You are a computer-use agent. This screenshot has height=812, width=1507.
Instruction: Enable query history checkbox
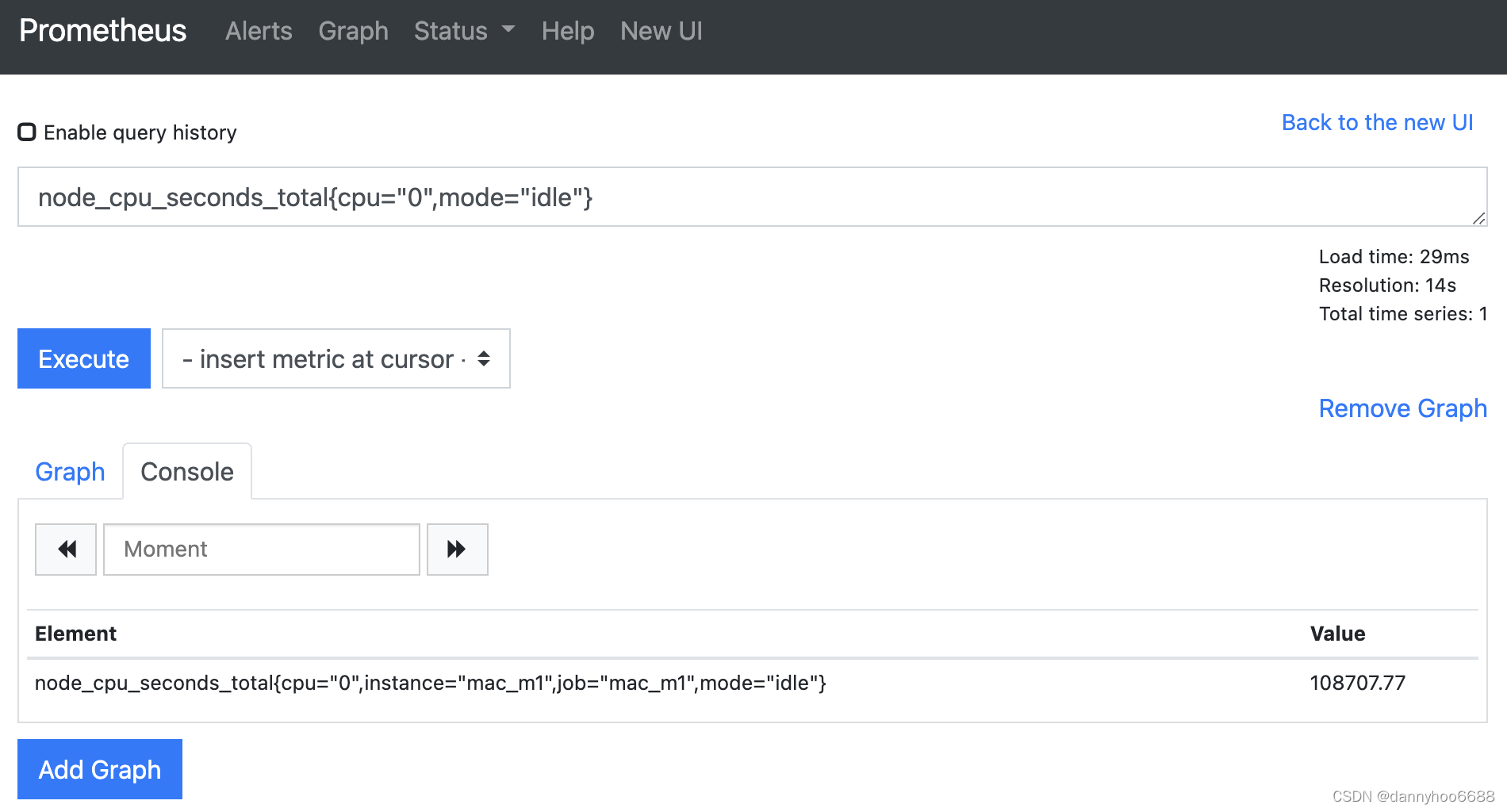pyautogui.click(x=27, y=132)
